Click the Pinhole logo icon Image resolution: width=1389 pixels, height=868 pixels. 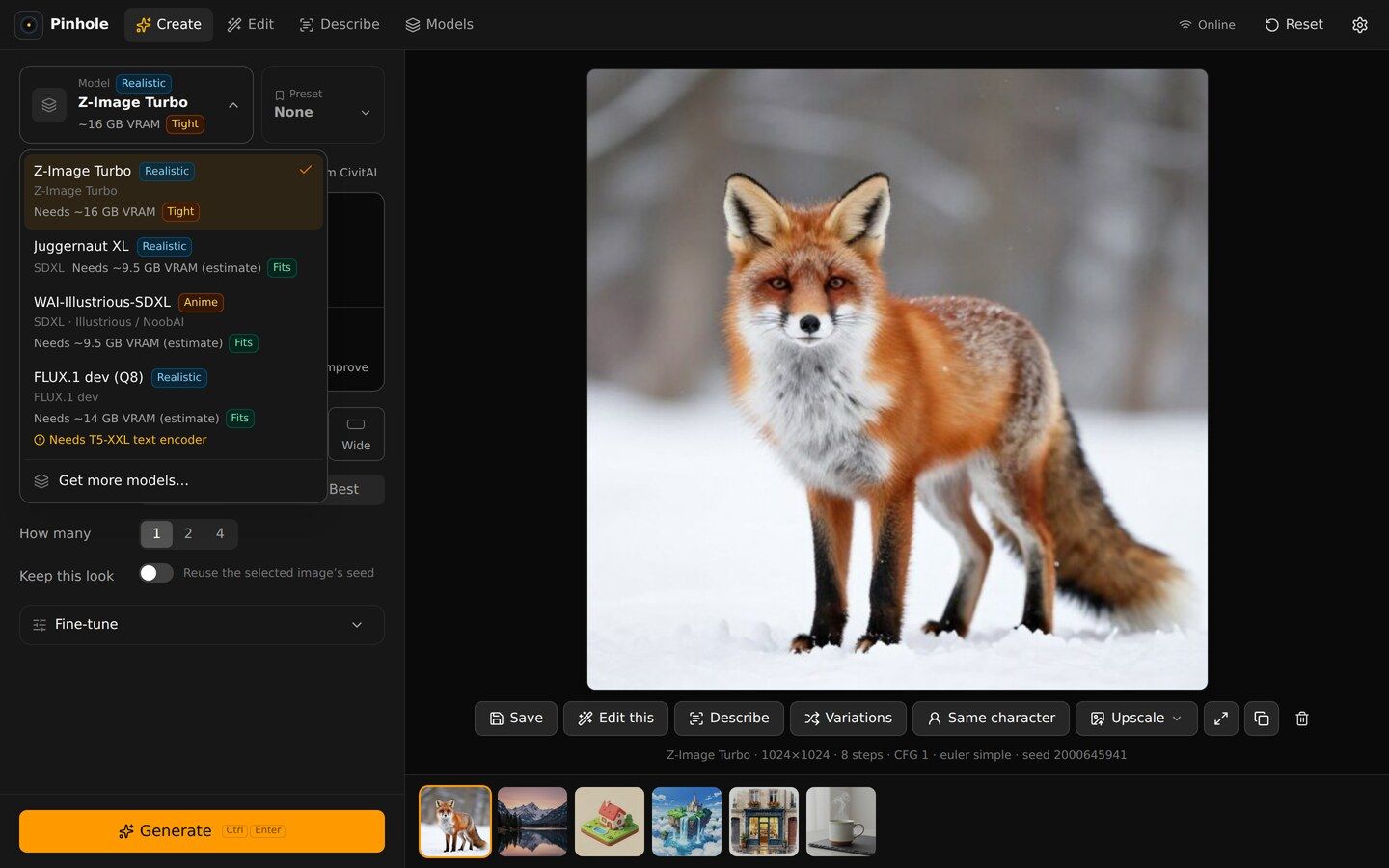coord(29,24)
